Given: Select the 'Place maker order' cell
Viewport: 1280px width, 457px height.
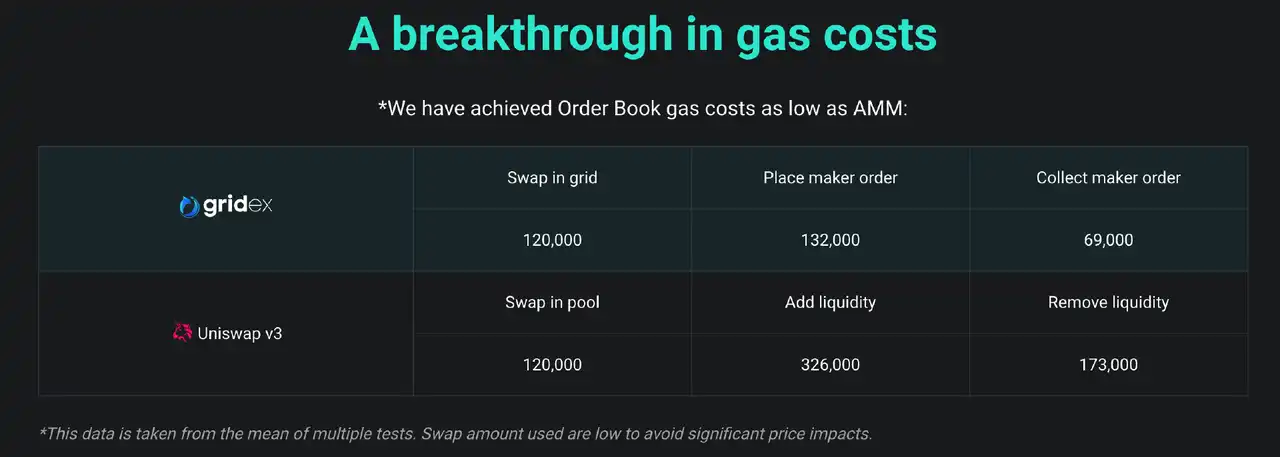Looking at the screenshot, I should click(830, 178).
